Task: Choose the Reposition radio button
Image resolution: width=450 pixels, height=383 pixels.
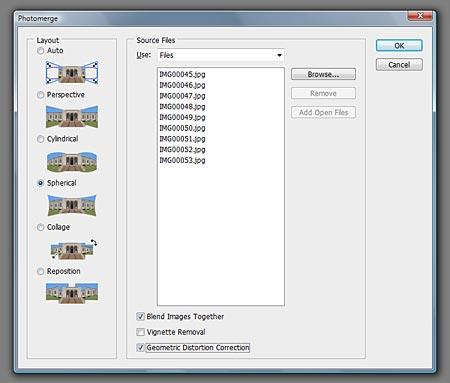Action: coord(40,271)
